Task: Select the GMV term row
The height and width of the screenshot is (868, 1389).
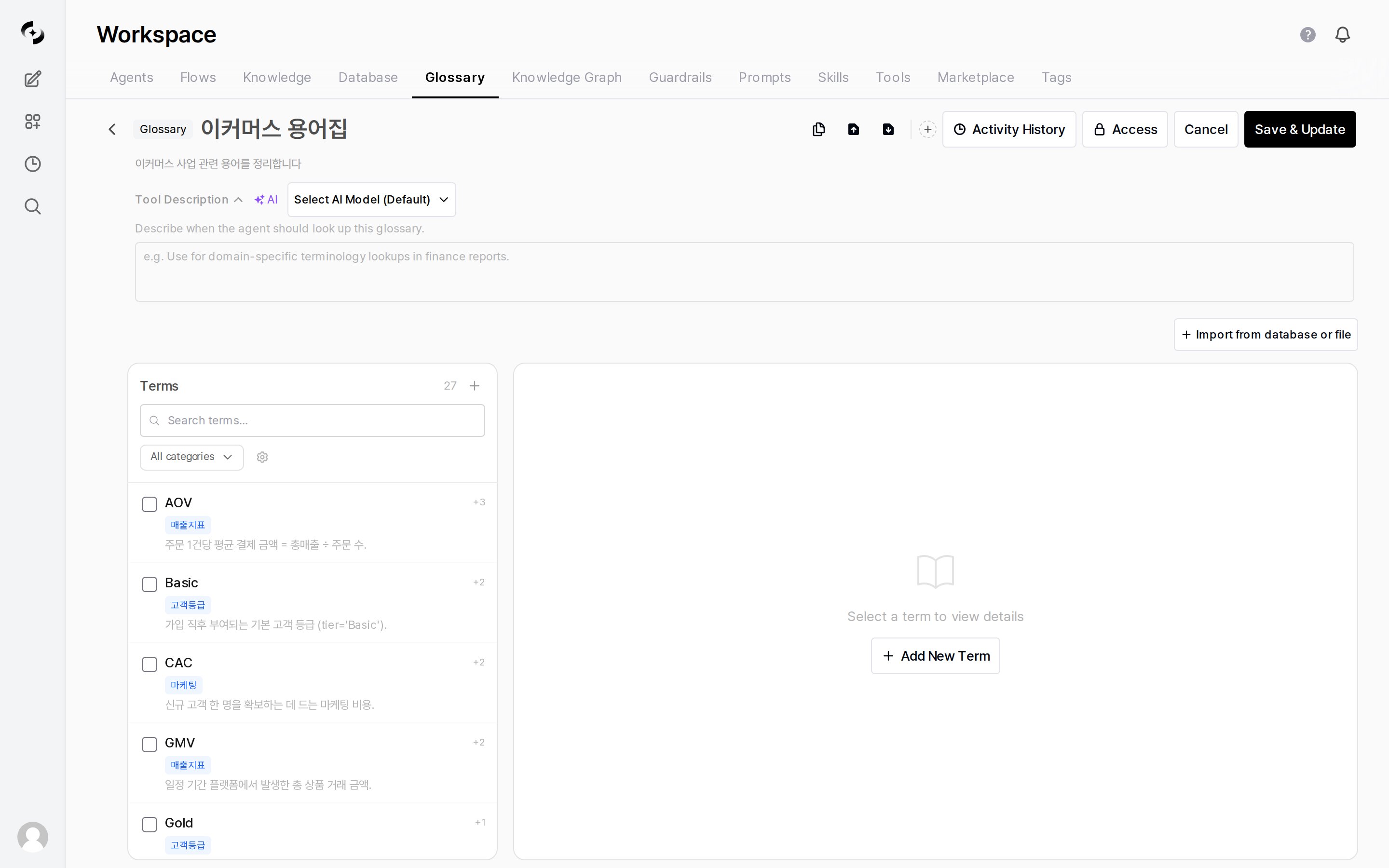Action: click(312, 763)
